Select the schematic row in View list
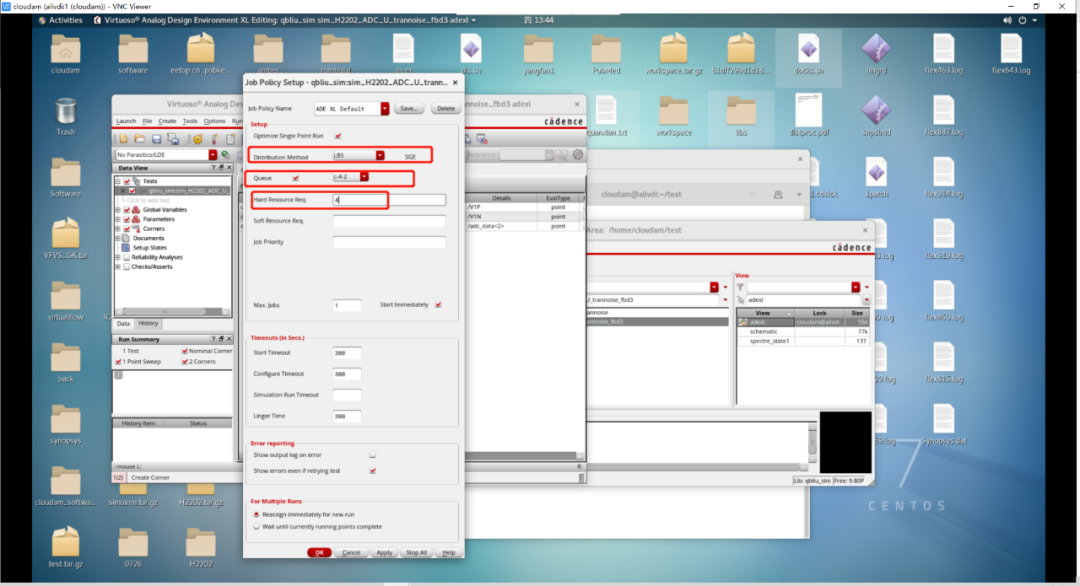This screenshot has height=586, width=1080. 803,332
